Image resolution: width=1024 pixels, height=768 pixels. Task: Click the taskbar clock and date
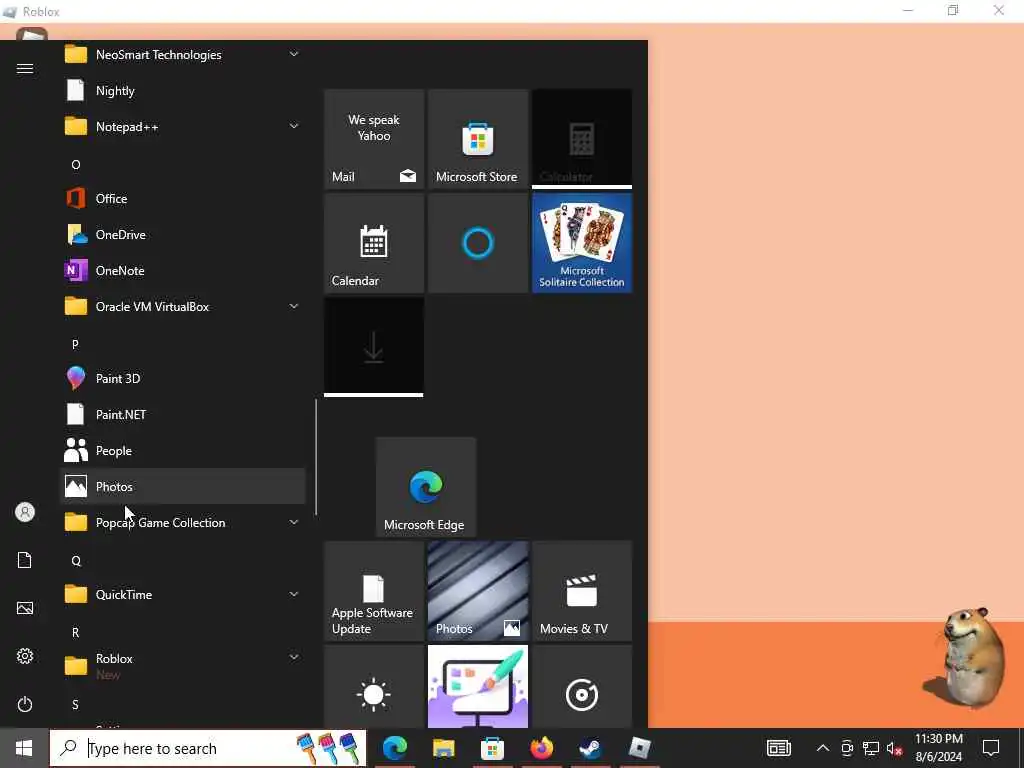pyautogui.click(x=938, y=748)
